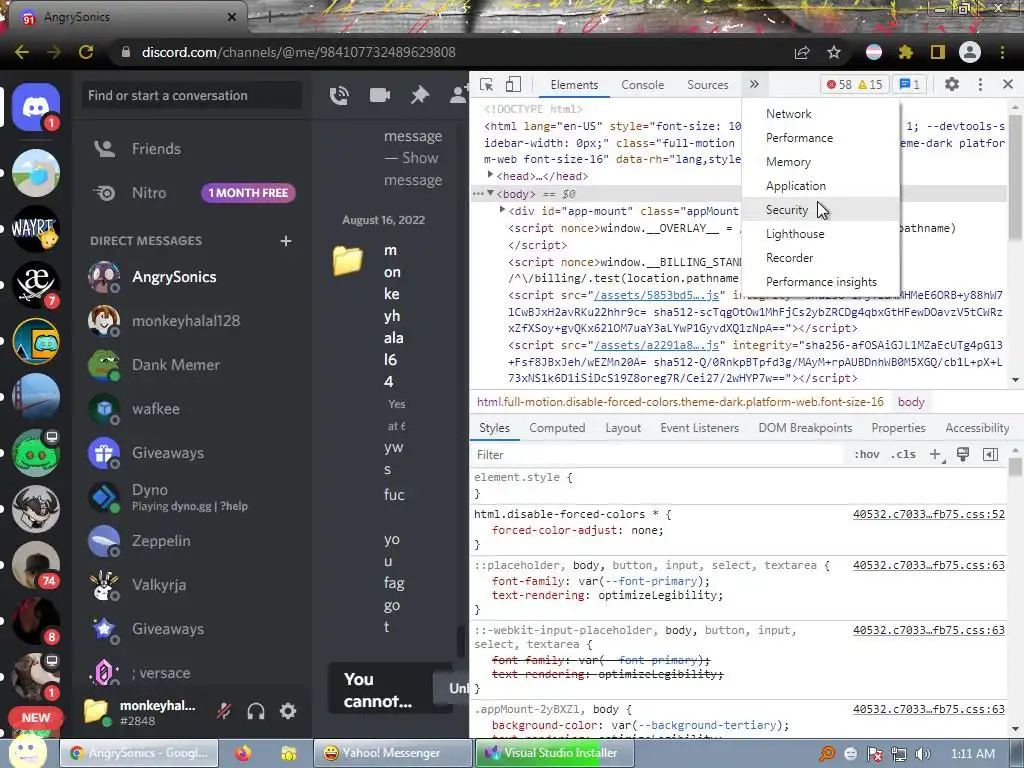Click the Find or start a conversation field
The height and width of the screenshot is (768, 1024).
tap(192, 96)
